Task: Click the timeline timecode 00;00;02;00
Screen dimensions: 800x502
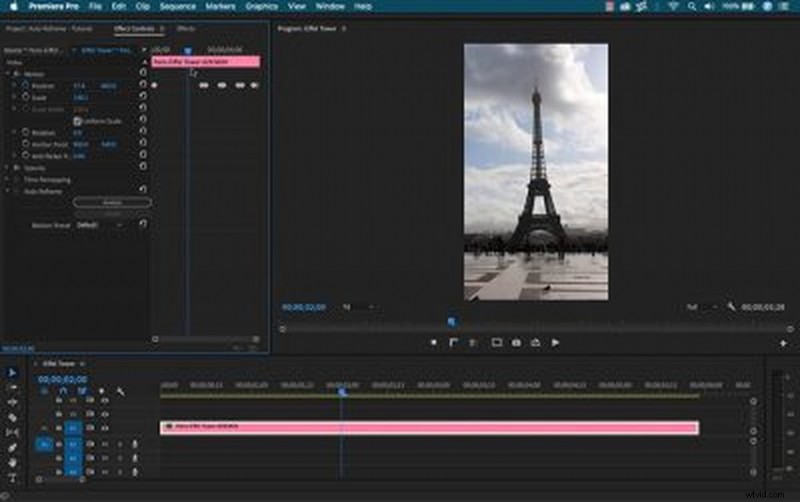Action: point(62,379)
